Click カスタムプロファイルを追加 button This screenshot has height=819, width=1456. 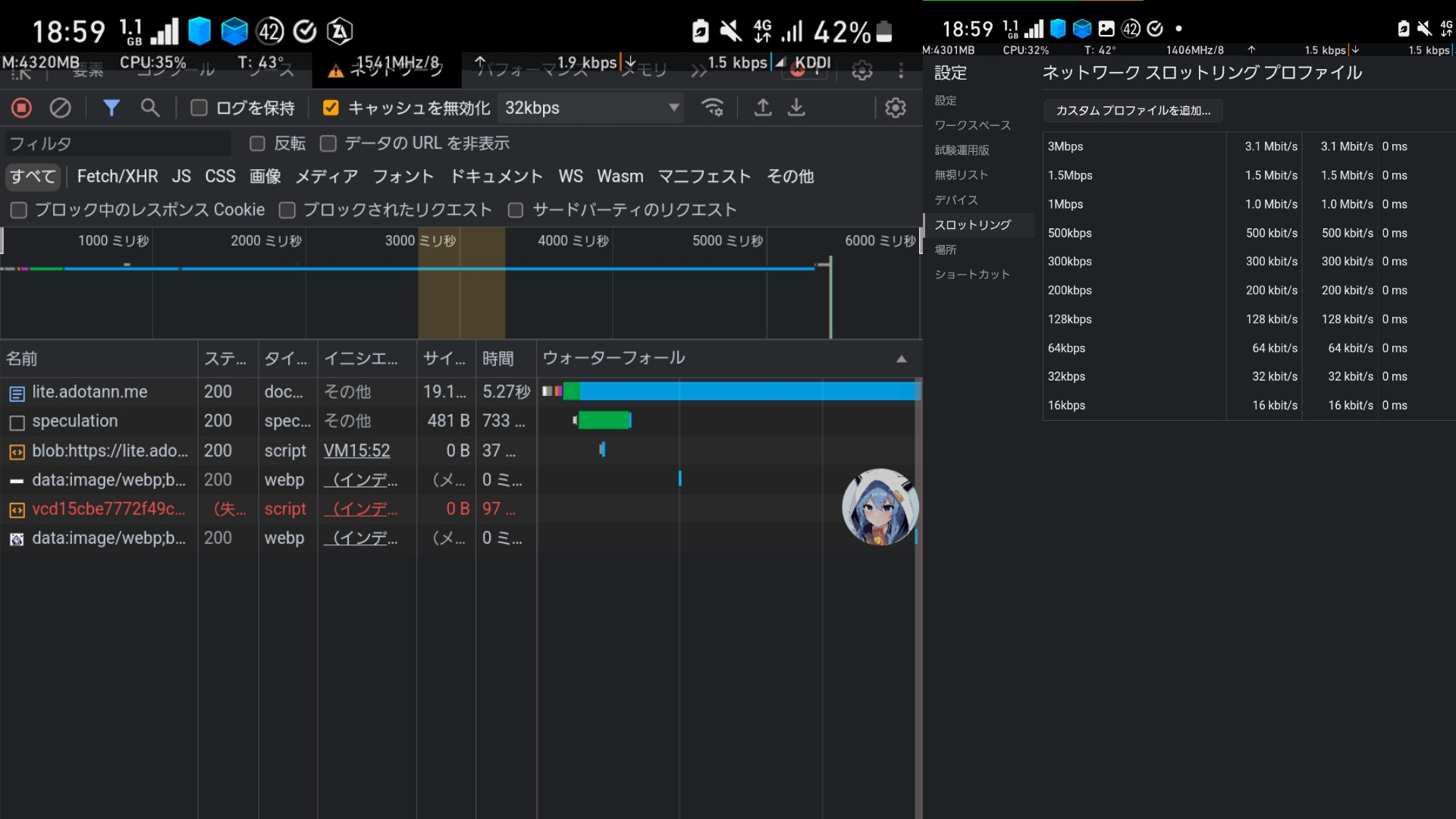[x=1133, y=111]
